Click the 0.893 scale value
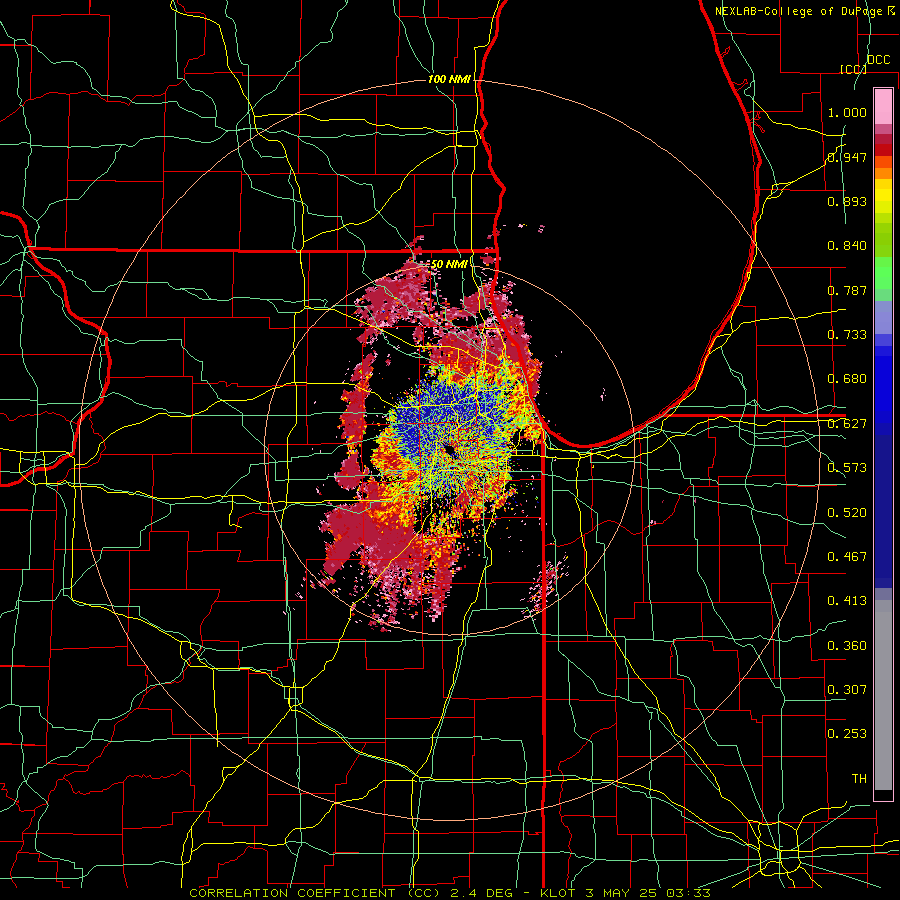The width and height of the screenshot is (900, 900). point(847,201)
